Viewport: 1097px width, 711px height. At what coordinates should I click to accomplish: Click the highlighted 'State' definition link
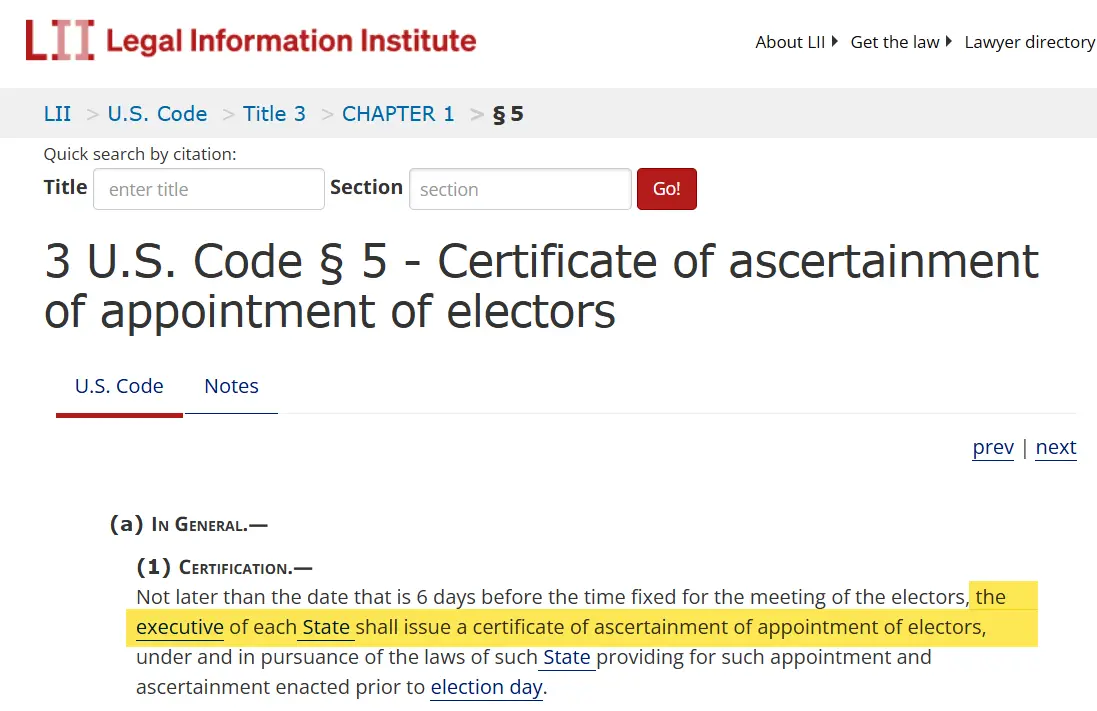[326, 628]
